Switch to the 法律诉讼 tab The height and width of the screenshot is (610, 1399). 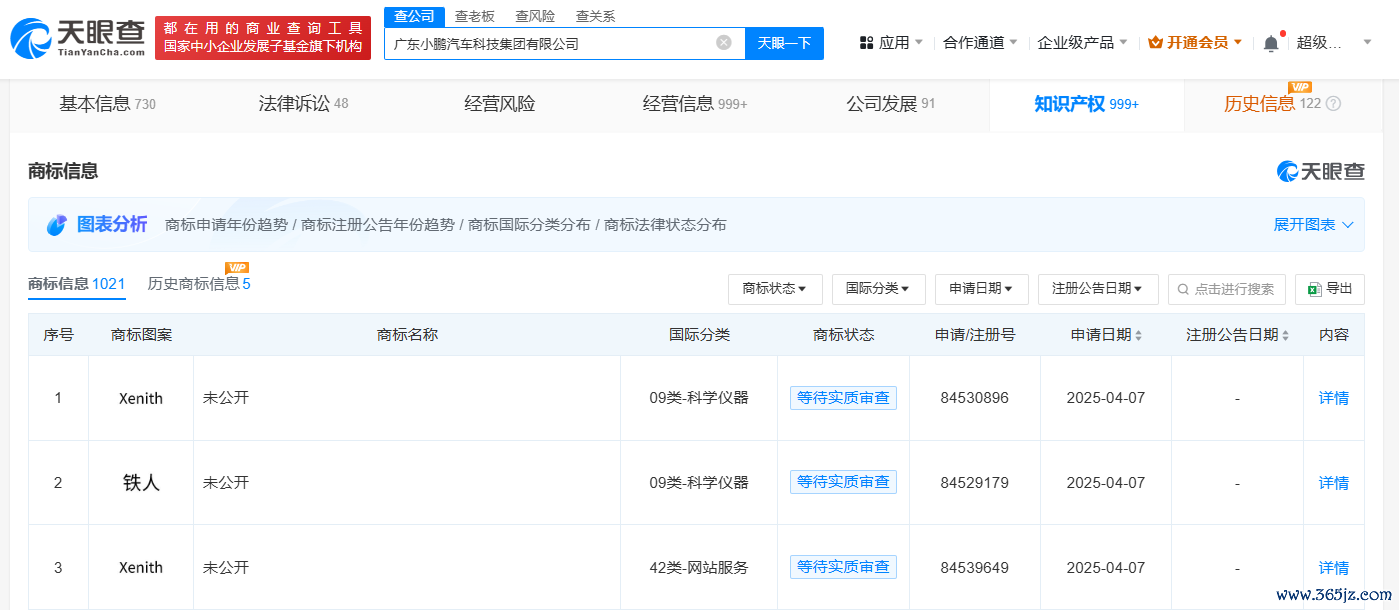pos(303,104)
